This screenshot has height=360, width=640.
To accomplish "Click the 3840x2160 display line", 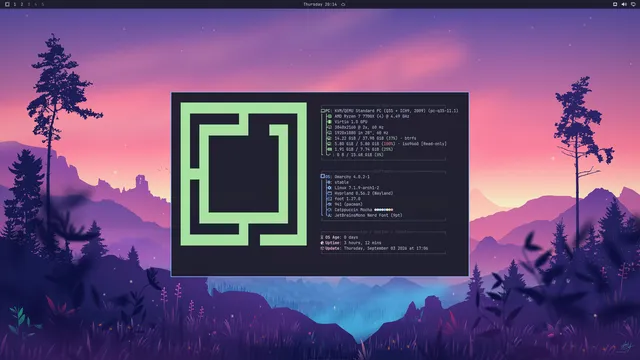I will [359, 127].
